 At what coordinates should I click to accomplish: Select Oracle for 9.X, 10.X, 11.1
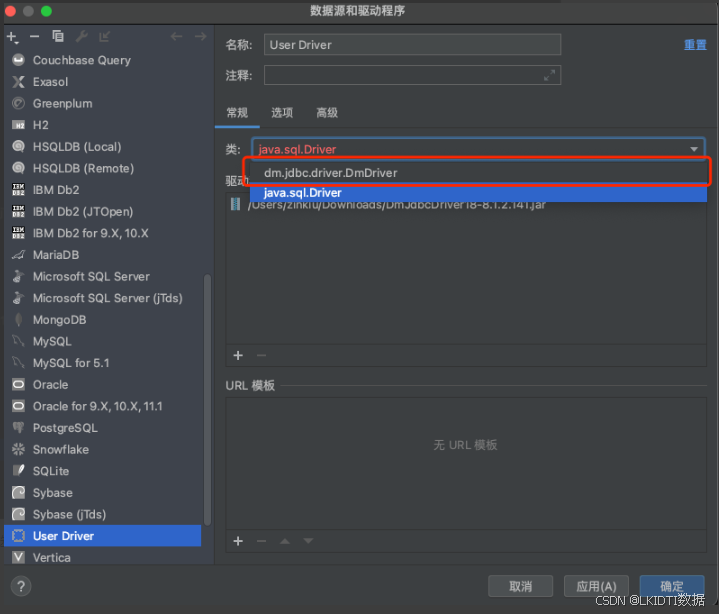(103, 406)
